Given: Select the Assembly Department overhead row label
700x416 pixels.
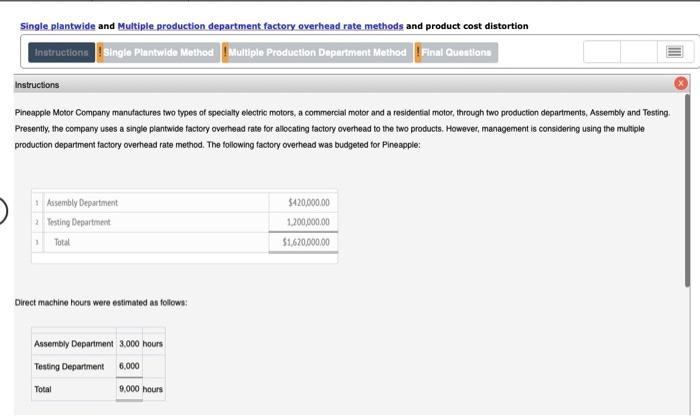Looking at the screenshot, I should point(82,203).
